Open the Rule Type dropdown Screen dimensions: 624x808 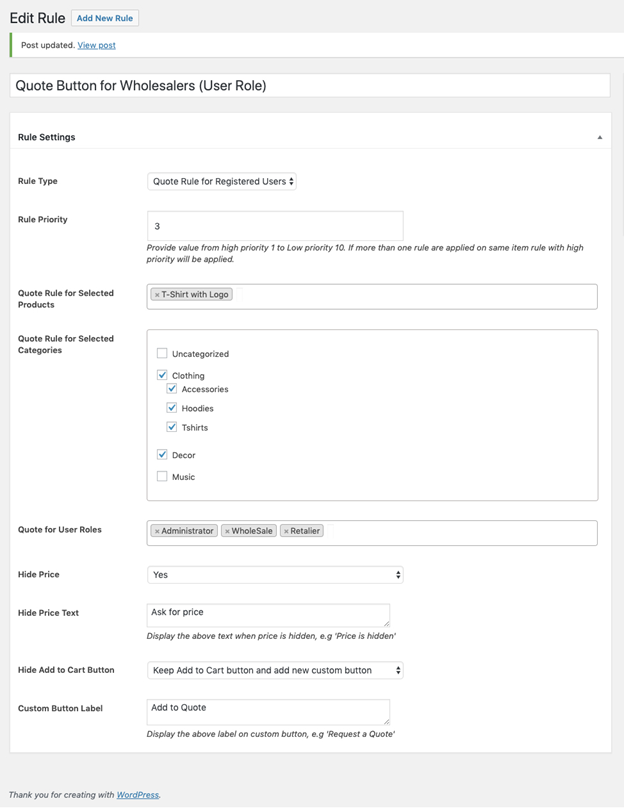click(222, 182)
